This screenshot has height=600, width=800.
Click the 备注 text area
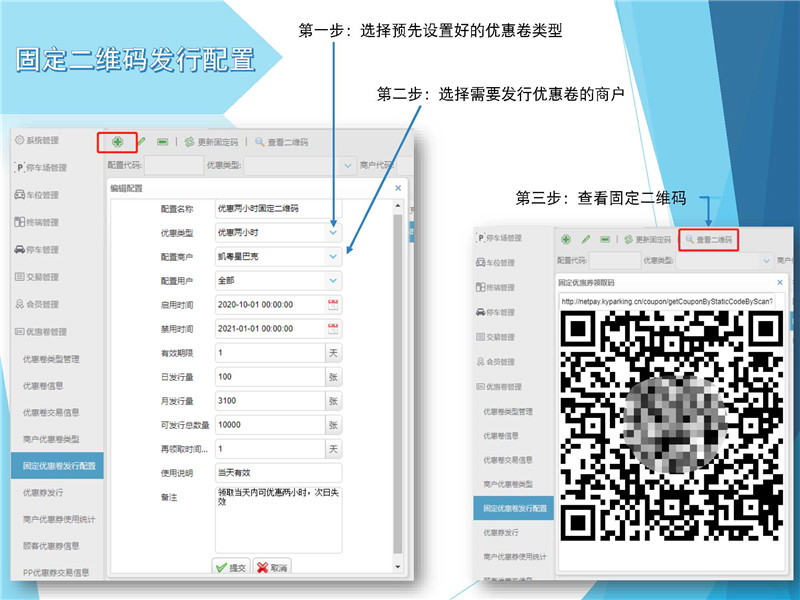(x=278, y=519)
